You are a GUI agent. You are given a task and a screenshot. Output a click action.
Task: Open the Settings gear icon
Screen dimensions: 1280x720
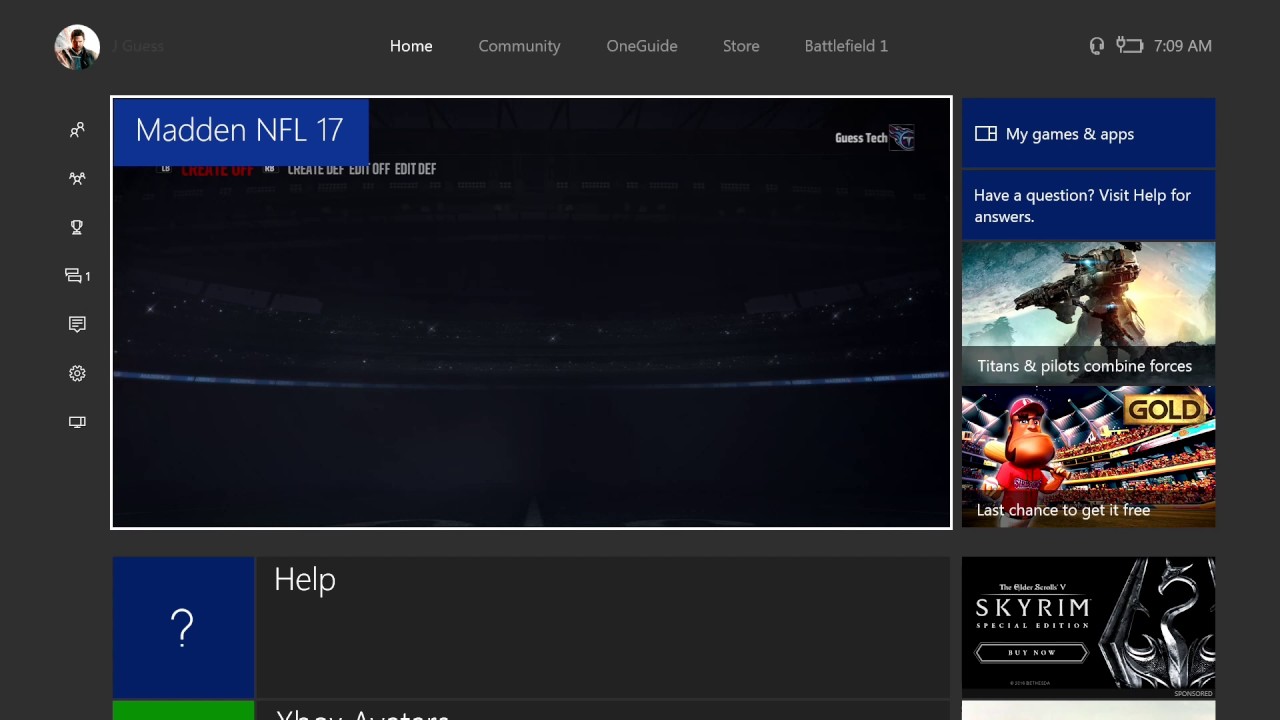tap(77, 373)
